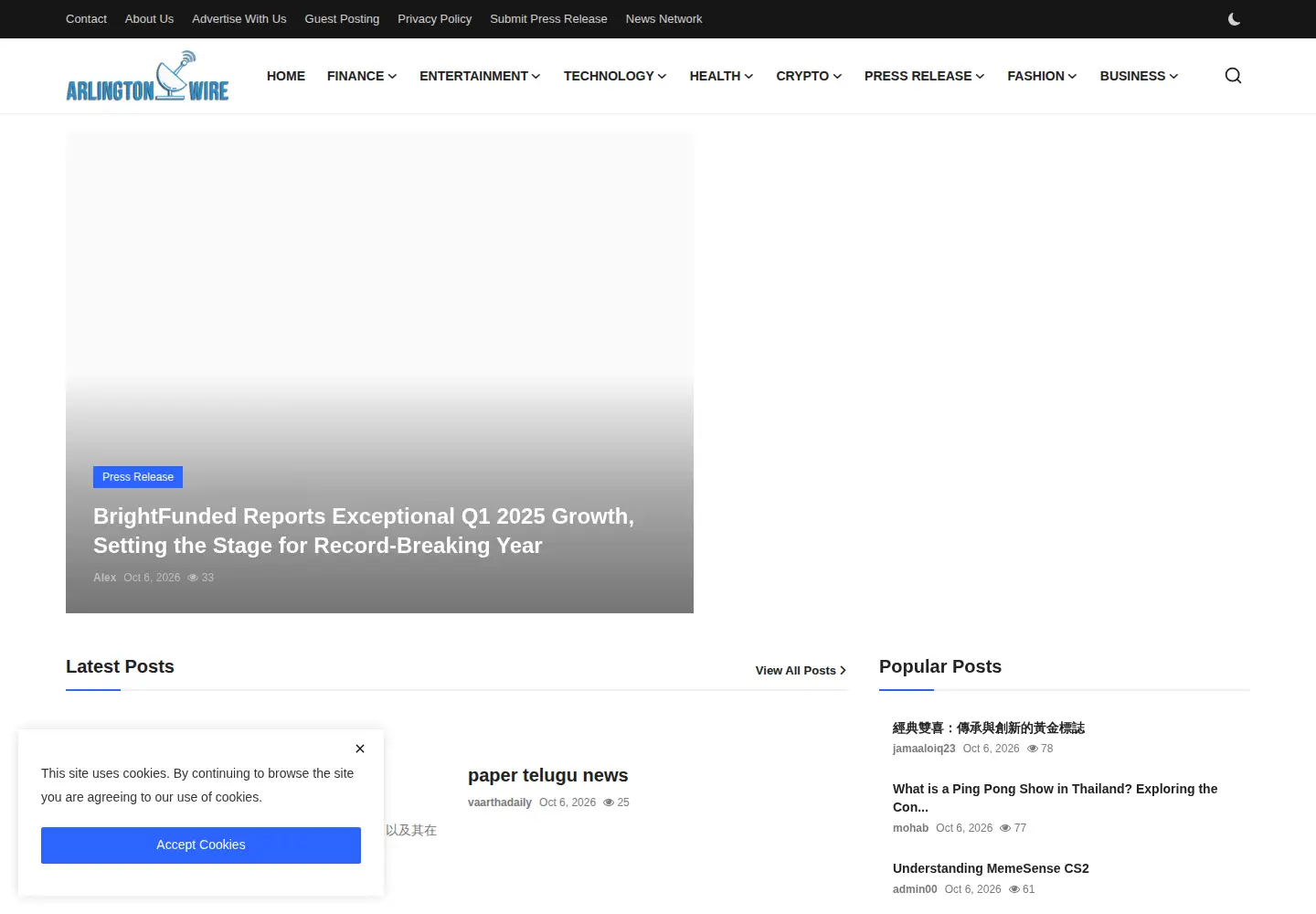This screenshot has width=1316, height=914.
Task: Open Understanding MemeSense CS2 post
Action: pos(991,868)
